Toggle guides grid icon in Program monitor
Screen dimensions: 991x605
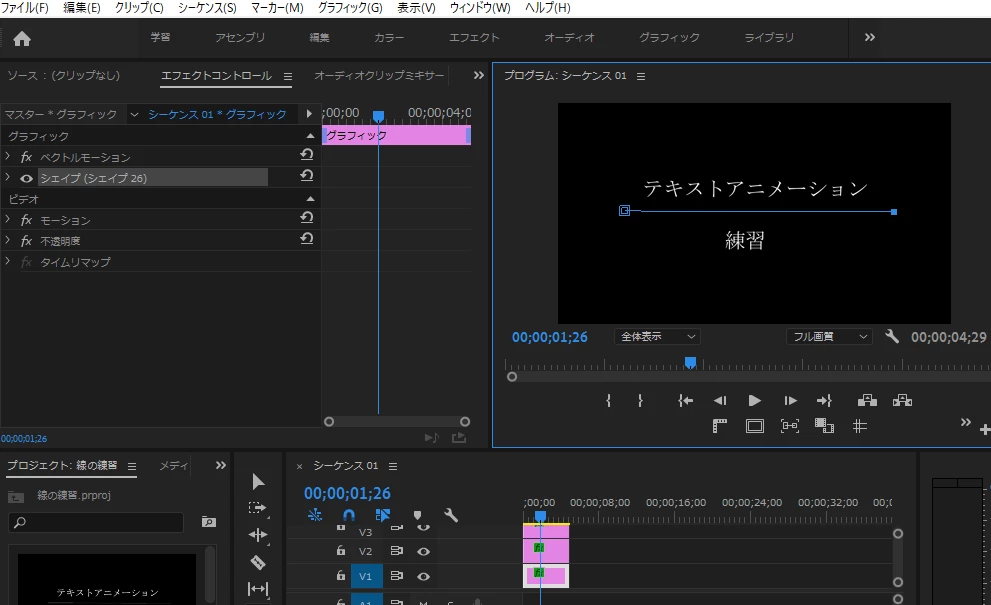pyautogui.click(x=860, y=426)
